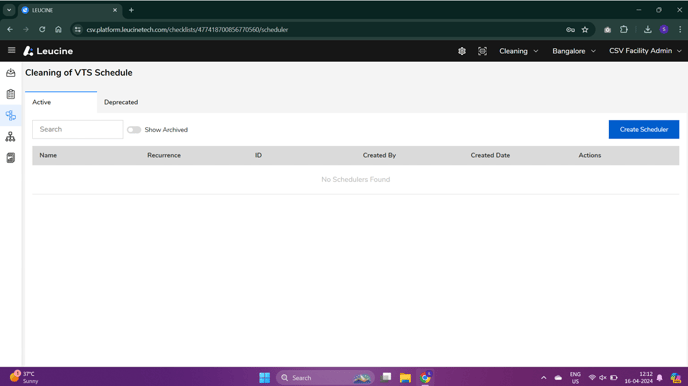Open the reports icon at the sidebar bottom
The width and height of the screenshot is (688, 386).
coord(11,158)
